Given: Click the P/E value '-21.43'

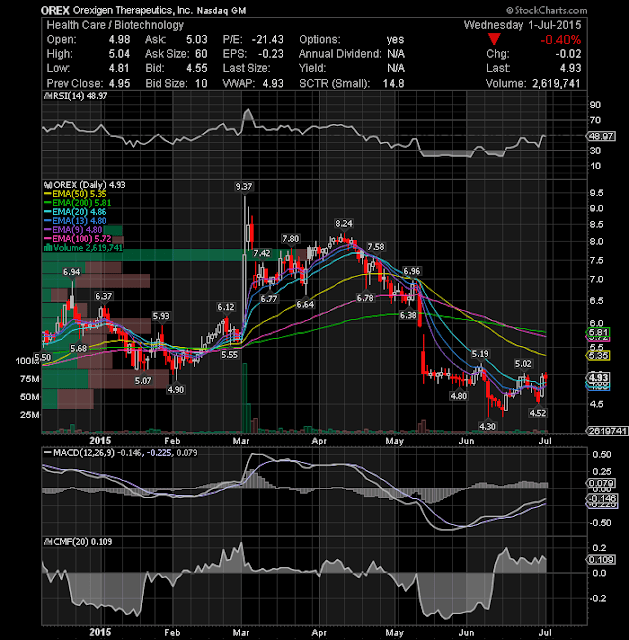Looking at the screenshot, I should click(x=267, y=40).
